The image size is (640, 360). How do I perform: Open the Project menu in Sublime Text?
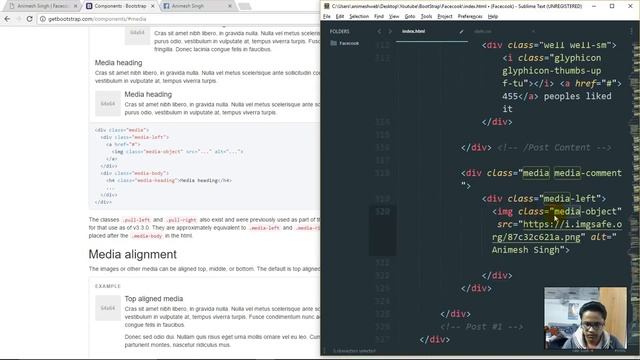[444, 16]
